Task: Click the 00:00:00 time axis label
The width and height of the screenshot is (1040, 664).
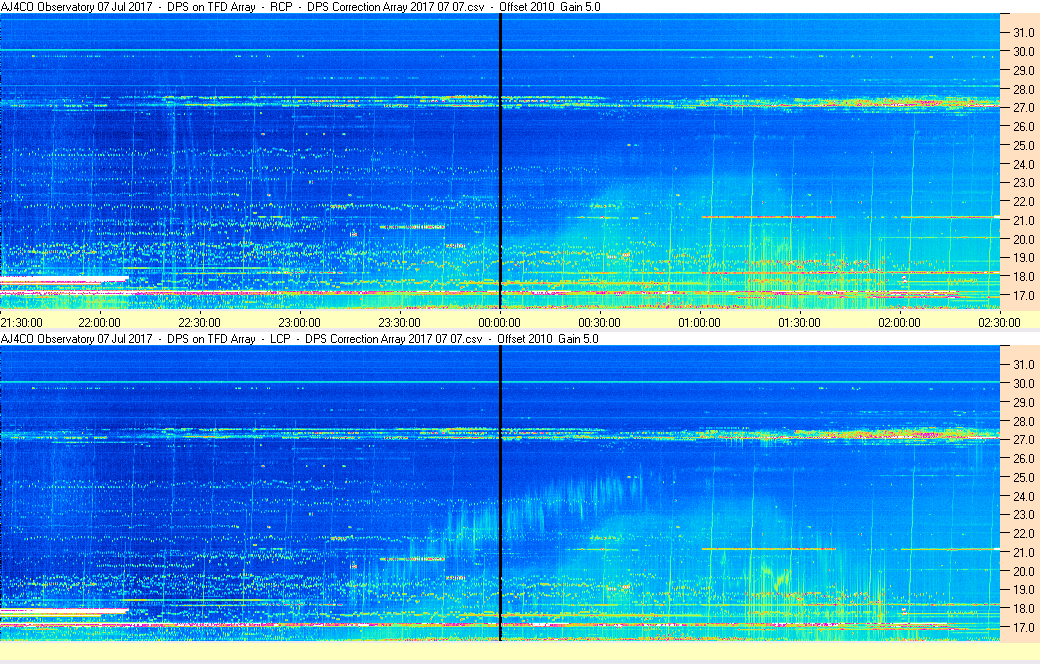Action: tap(499, 322)
